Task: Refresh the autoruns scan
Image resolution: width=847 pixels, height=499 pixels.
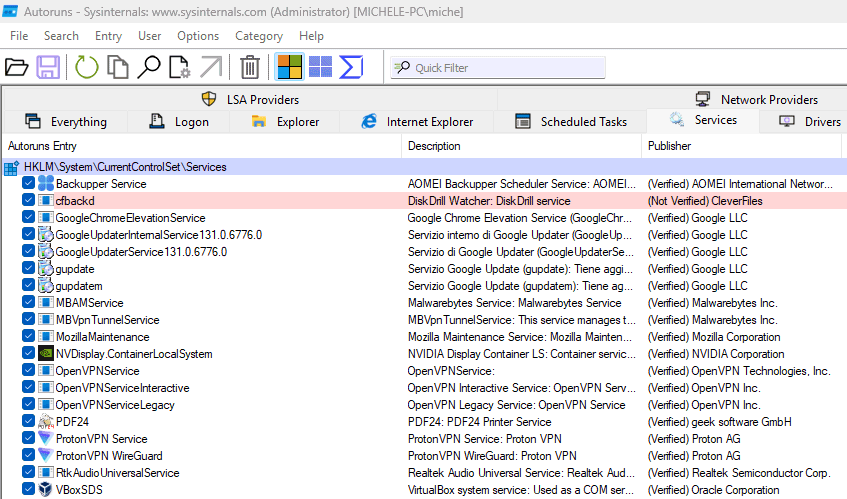Action: (86, 68)
